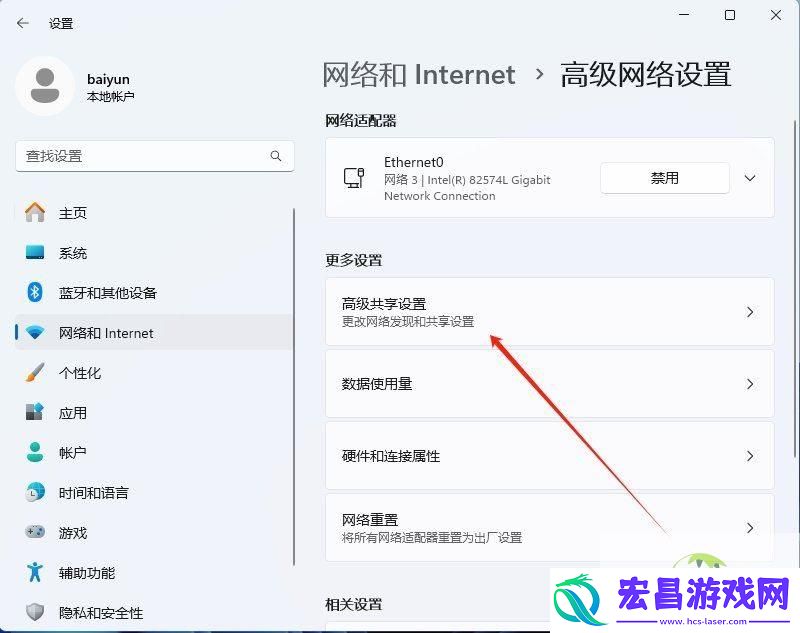This screenshot has width=800, height=633.
Task: Open 时间和语言 settings
Action: point(153,492)
